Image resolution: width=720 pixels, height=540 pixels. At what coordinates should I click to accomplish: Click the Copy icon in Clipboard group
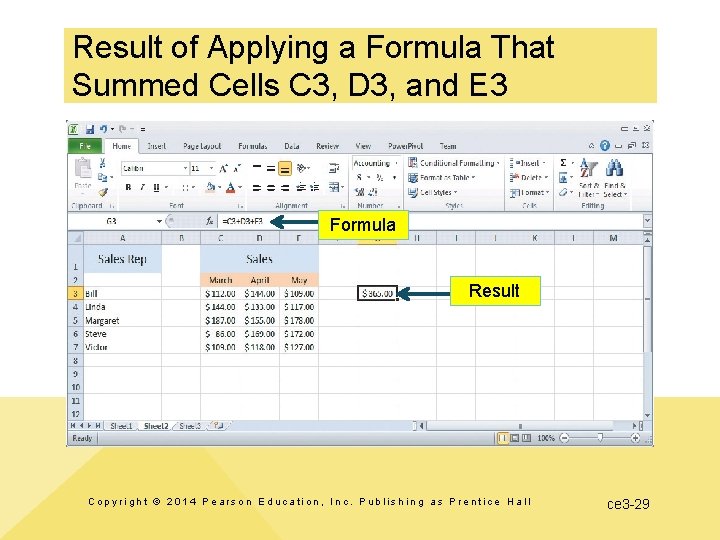(x=102, y=177)
